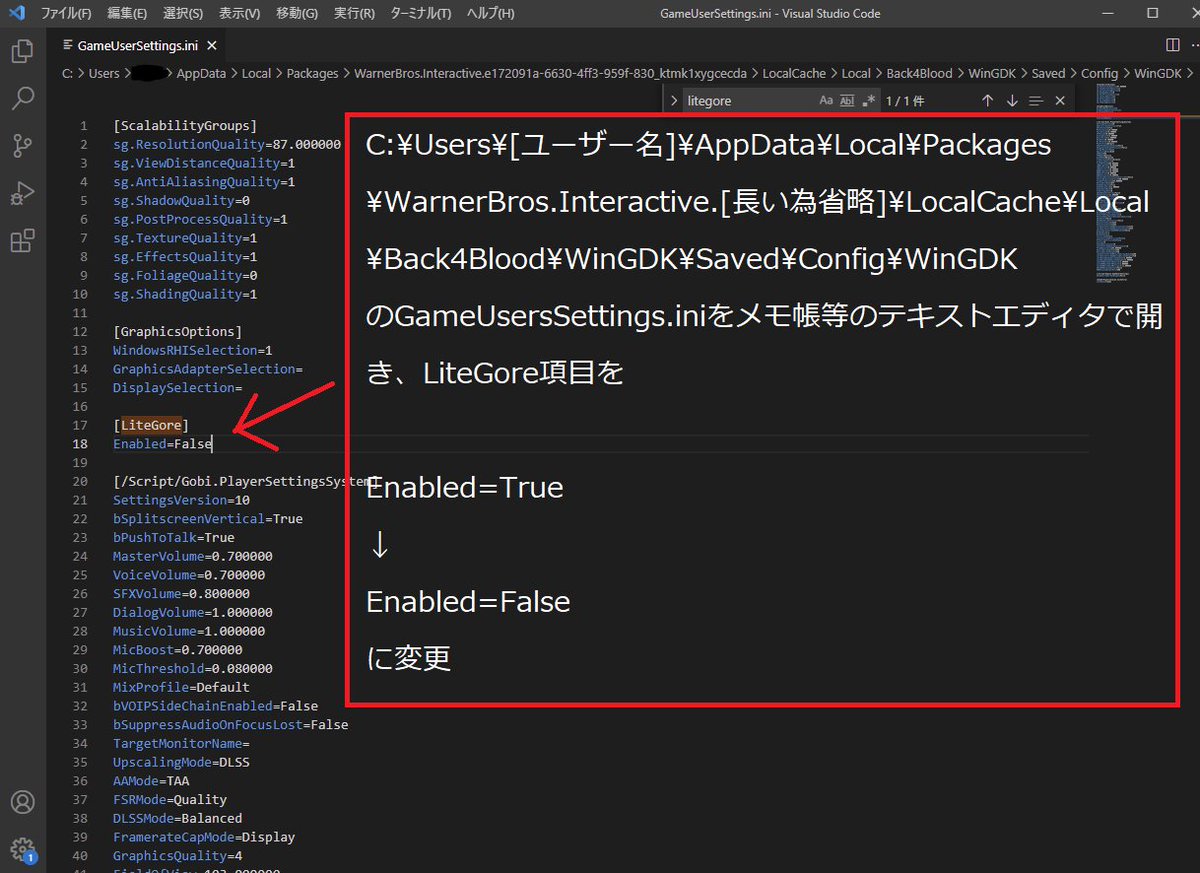Open the Run and Debug view
The height and width of the screenshot is (873, 1200).
(x=22, y=193)
